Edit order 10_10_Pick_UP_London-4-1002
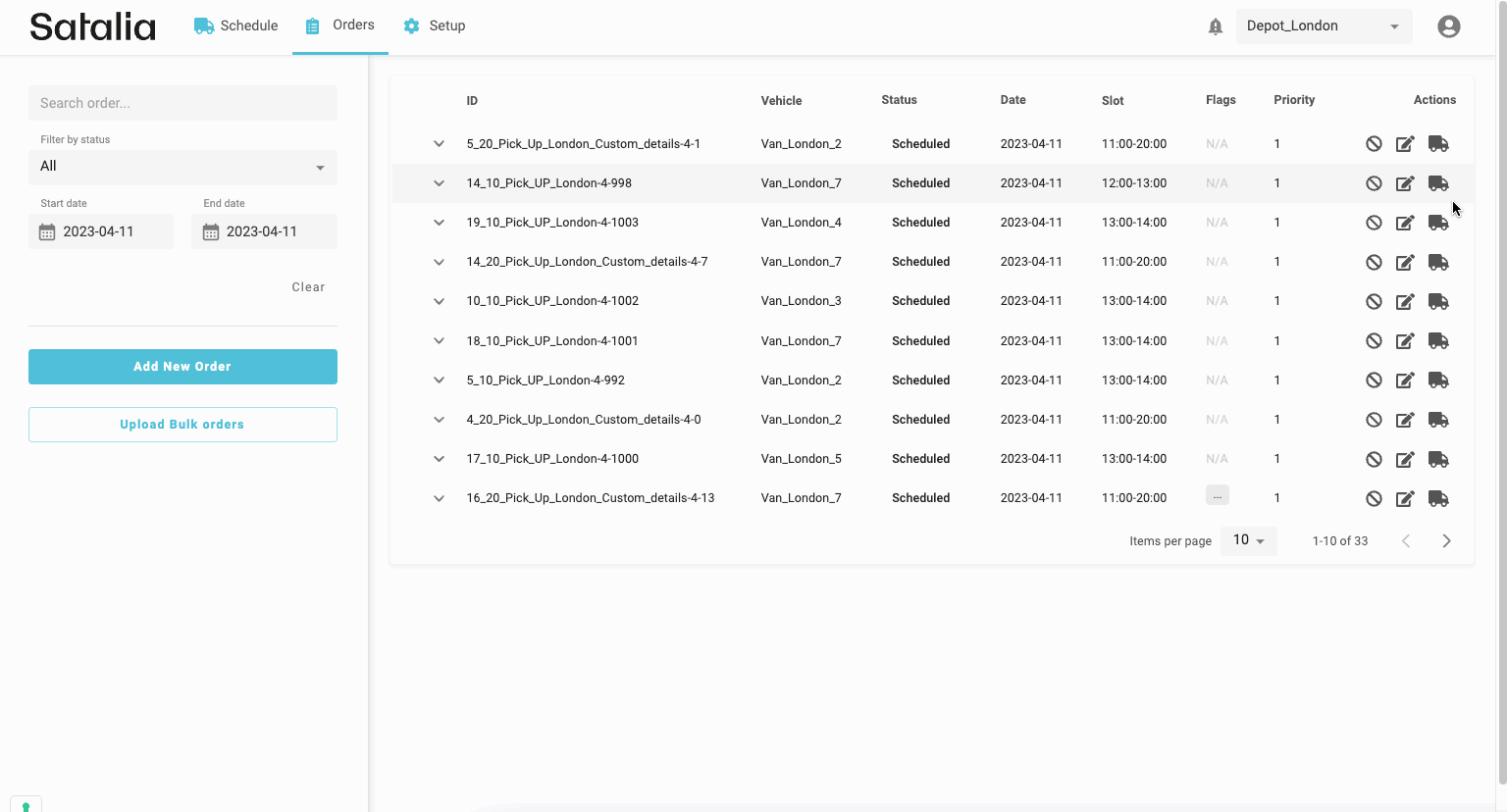Viewport: 1507px width, 812px height. pyautogui.click(x=1405, y=301)
